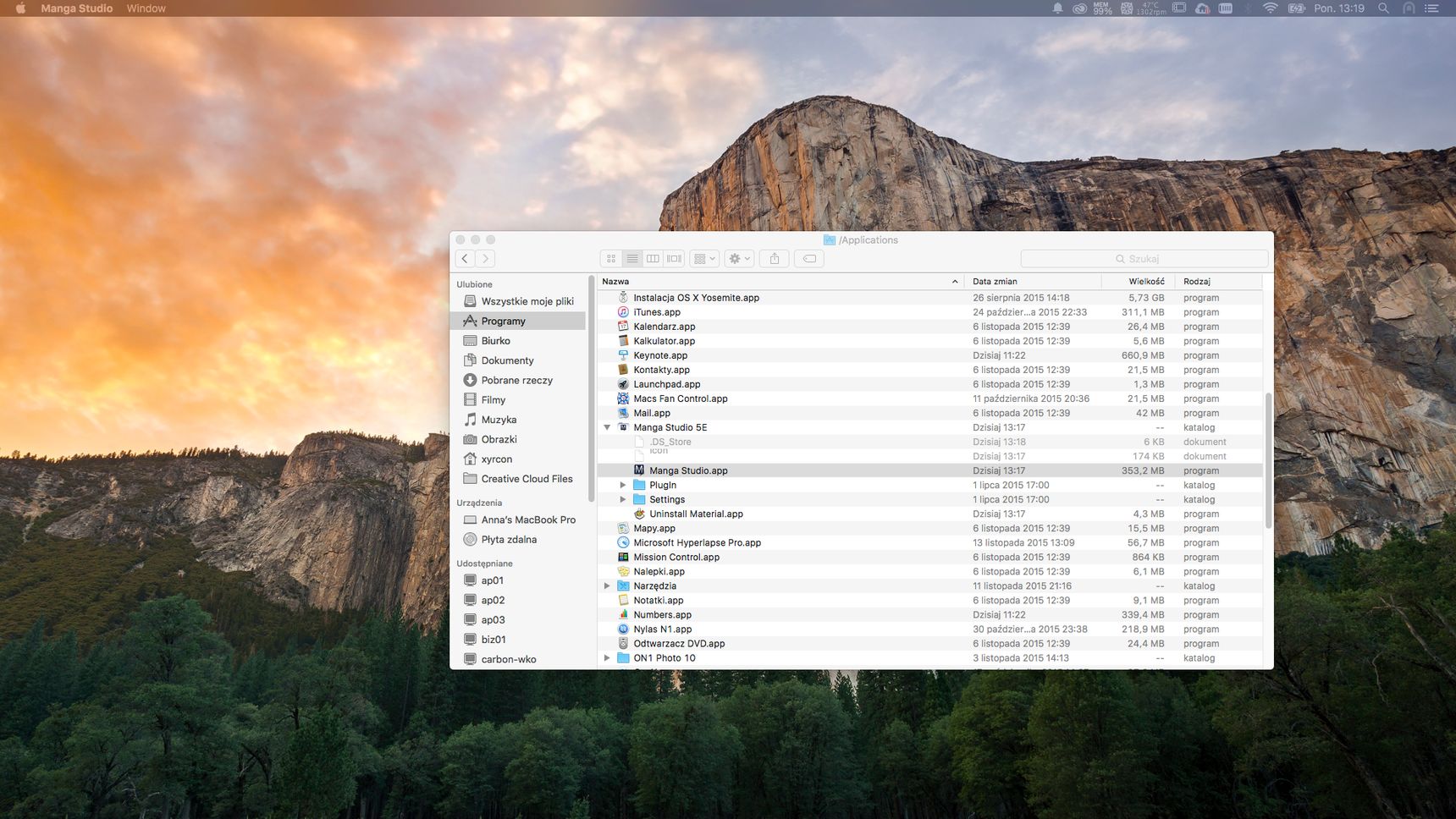Open Muzyka in the sidebar
This screenshot has width=1456, height=819.
click(518, 420)
